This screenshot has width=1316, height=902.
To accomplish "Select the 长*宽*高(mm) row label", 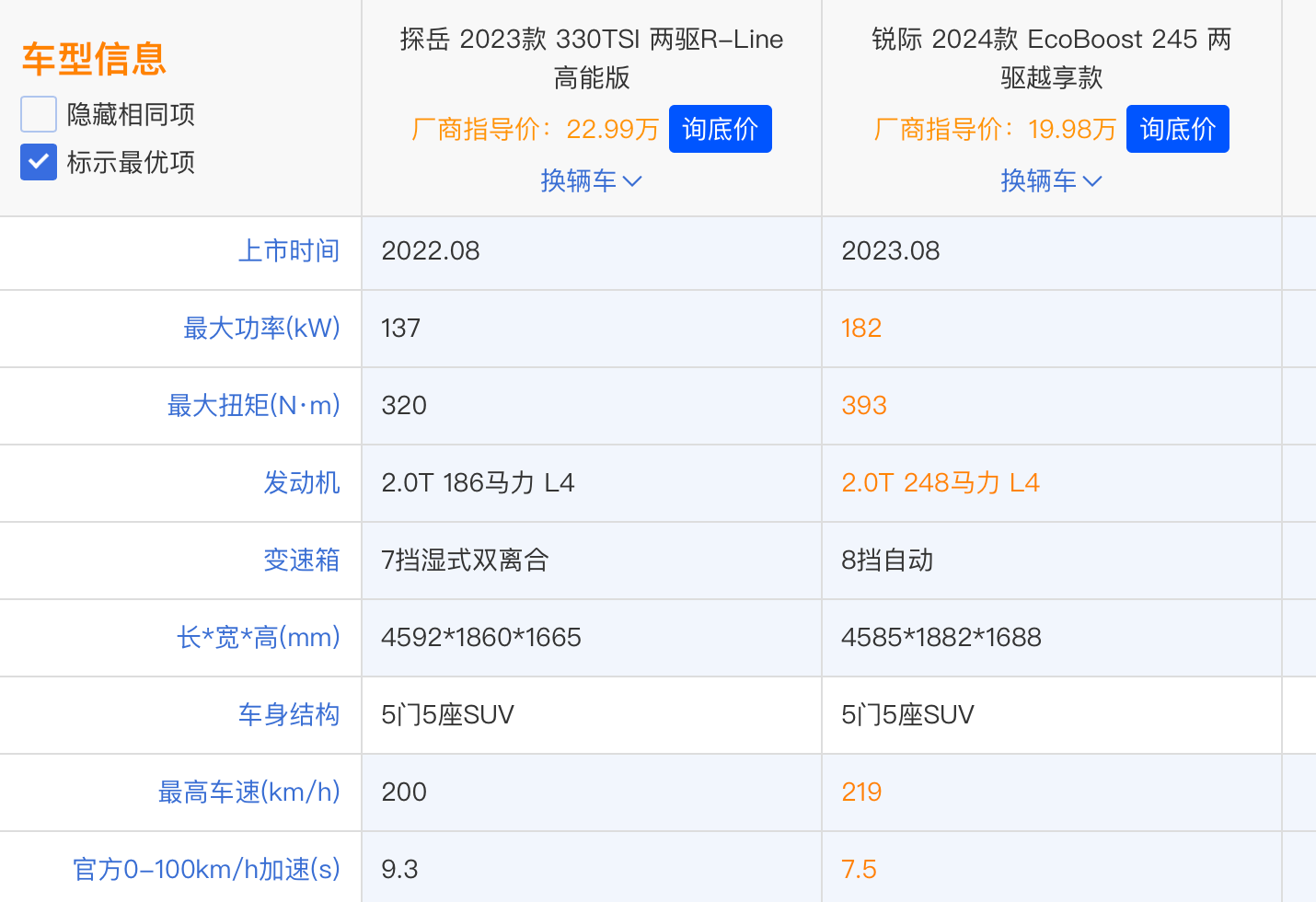I will (259, 637).
